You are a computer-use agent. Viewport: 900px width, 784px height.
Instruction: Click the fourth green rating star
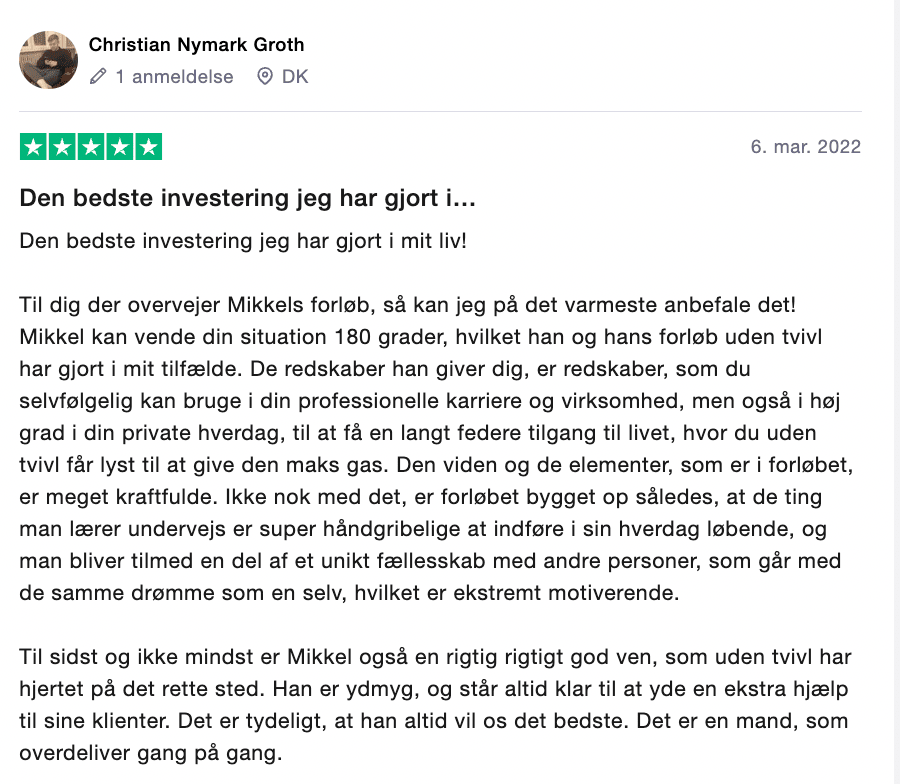point(119,147)
